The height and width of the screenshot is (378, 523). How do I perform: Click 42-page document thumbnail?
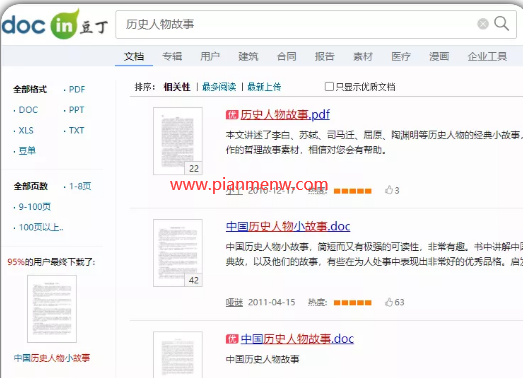coord(178,253)
